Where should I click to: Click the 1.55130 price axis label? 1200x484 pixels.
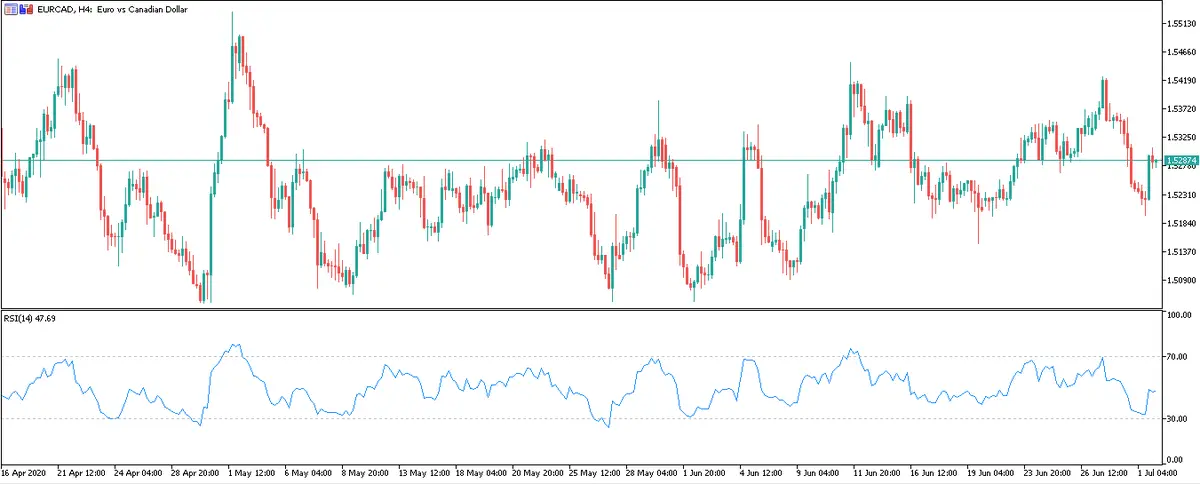point(1182,23)
